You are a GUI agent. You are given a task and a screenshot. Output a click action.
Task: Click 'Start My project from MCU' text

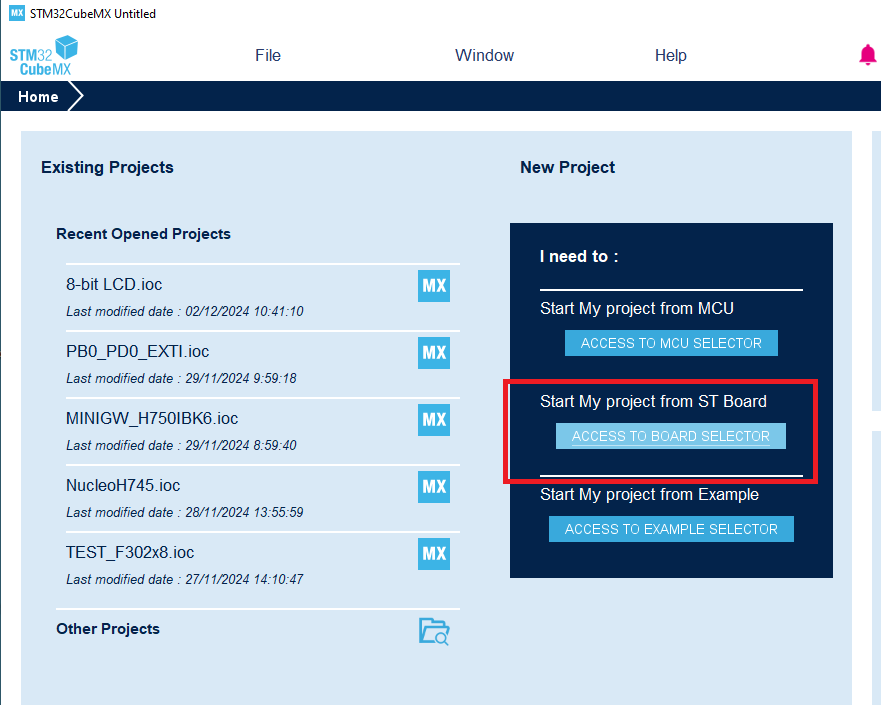[637, 308]
